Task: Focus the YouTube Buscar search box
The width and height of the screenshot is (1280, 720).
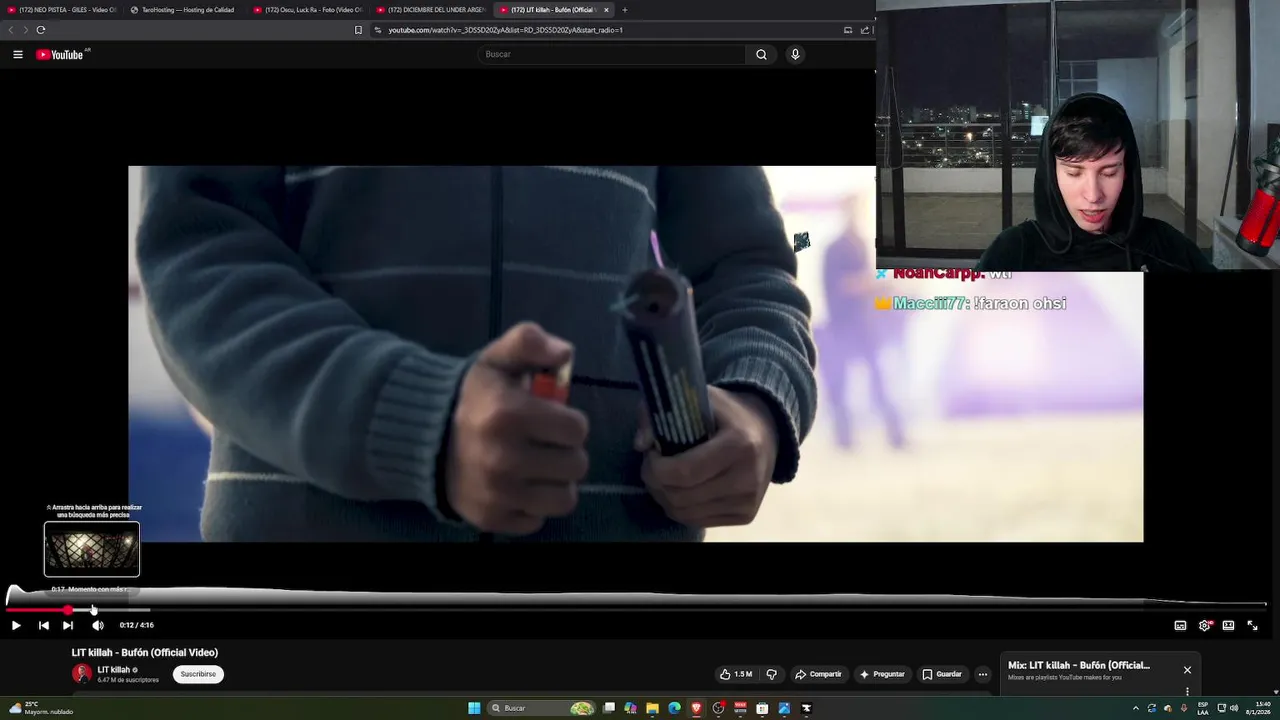Action: 612,54
